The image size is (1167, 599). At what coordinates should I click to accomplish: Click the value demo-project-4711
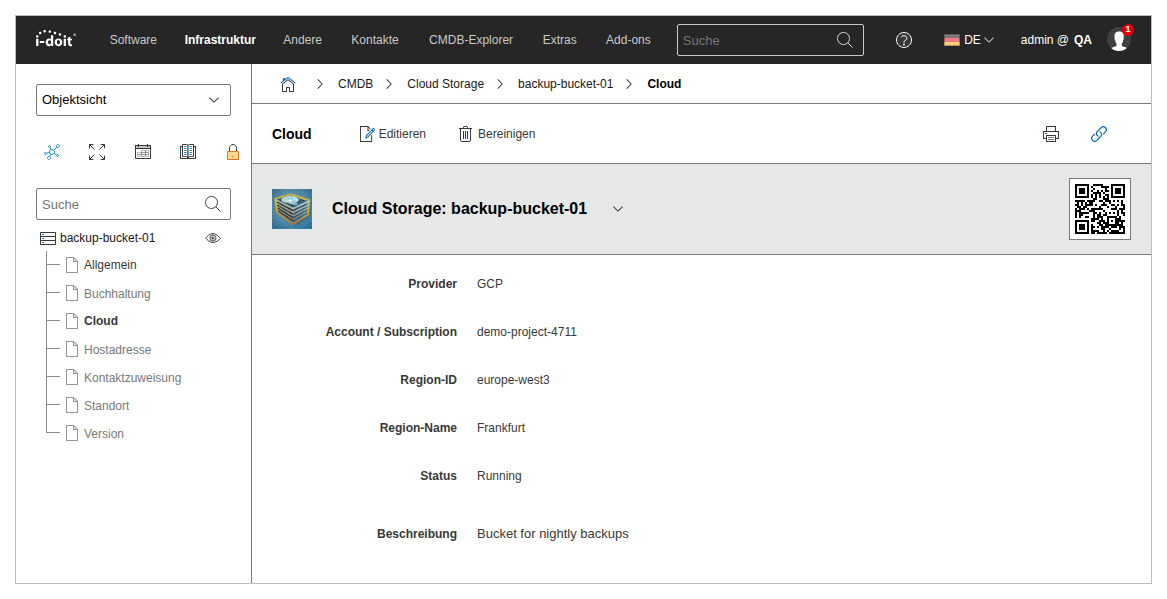[527, 332]
